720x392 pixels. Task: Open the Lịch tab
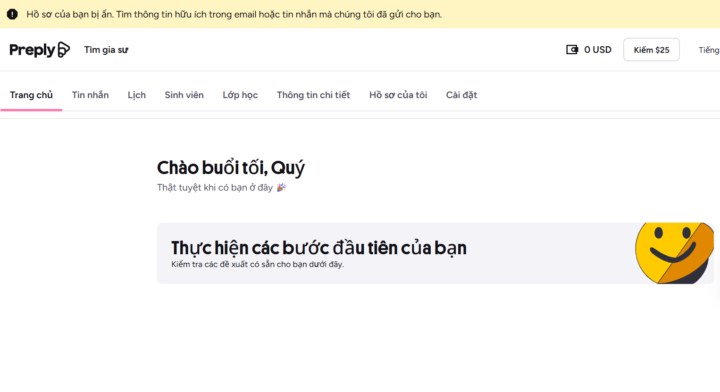[x=136, y=95]
